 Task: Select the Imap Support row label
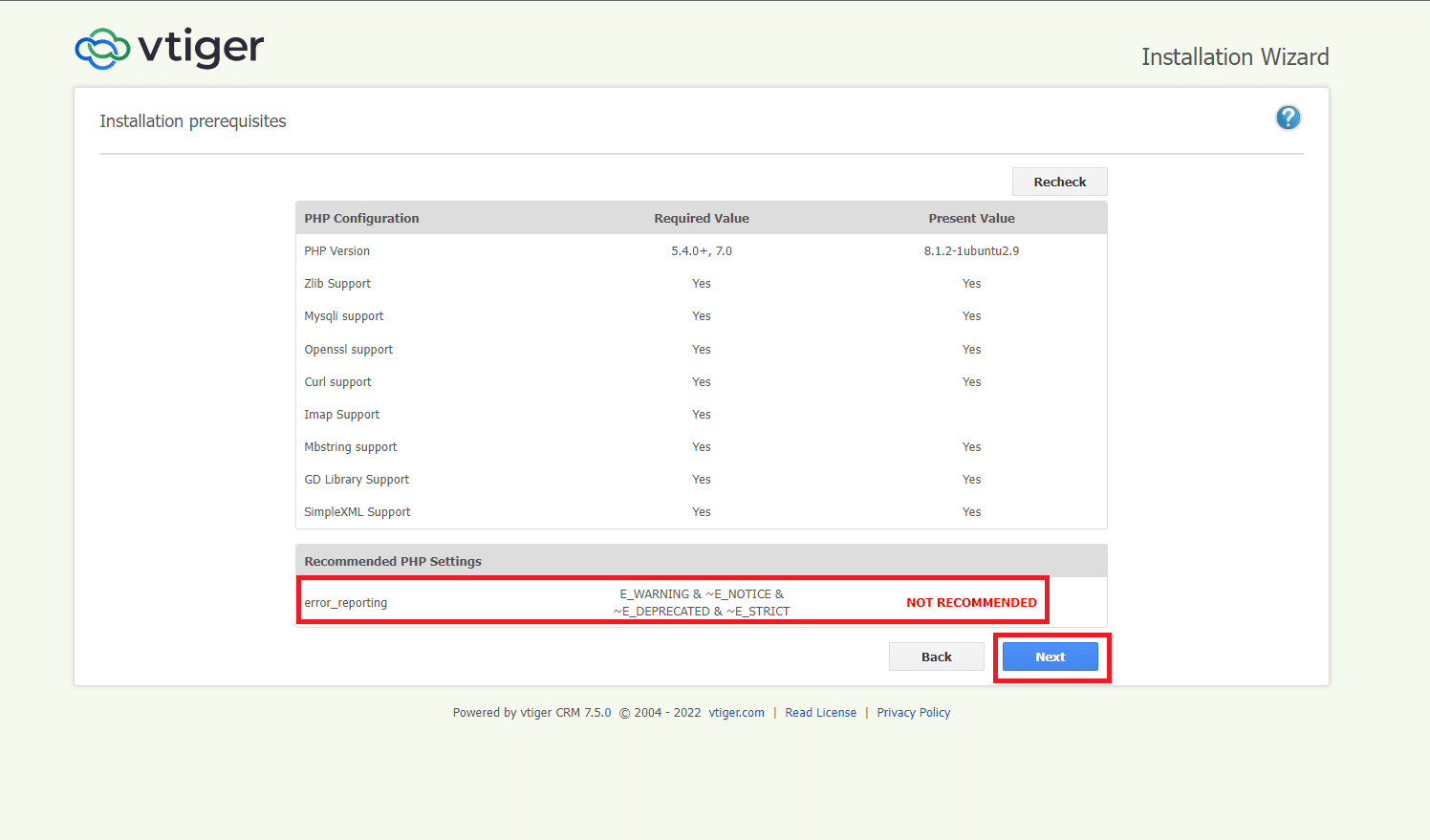[x=342, y=415]
